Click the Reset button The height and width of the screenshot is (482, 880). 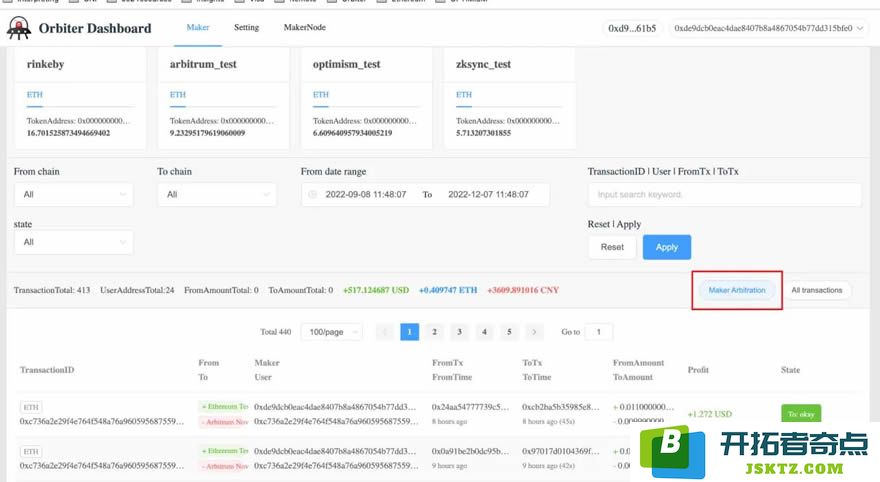612,247
